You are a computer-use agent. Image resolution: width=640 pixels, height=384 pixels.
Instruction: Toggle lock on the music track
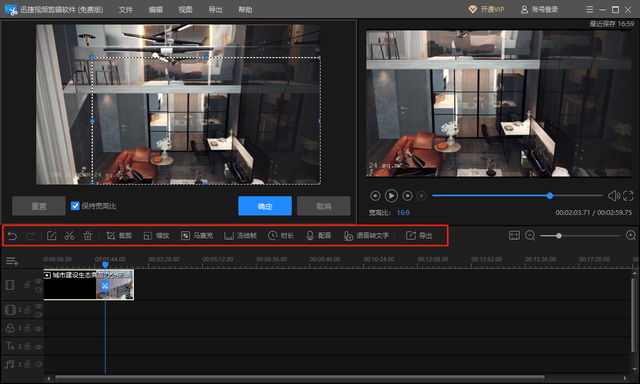[27, 364]
